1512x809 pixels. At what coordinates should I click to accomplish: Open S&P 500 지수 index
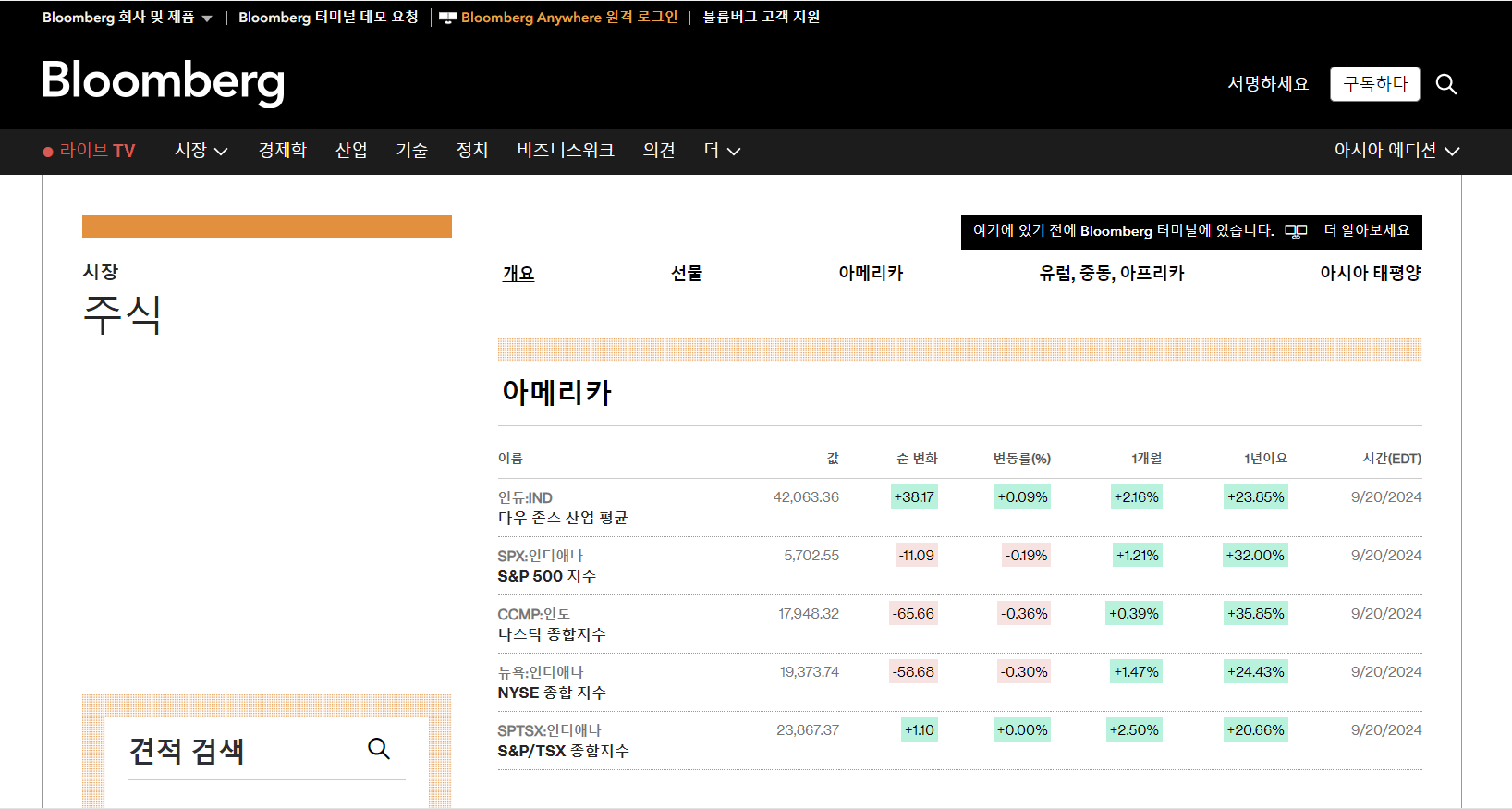pyautogui.click(x=547, y=576)
